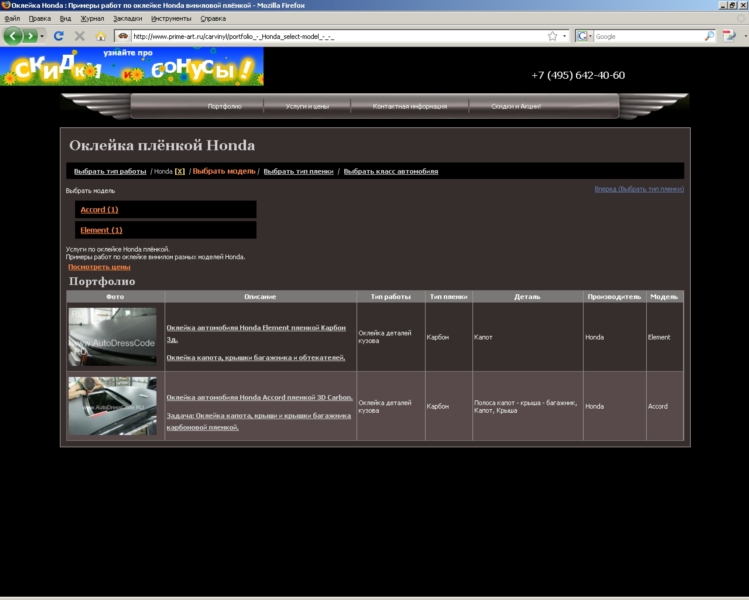Focus the URL address field
Image resolution: width=749 pixels, height=600 pixels.
coord(338,36)
